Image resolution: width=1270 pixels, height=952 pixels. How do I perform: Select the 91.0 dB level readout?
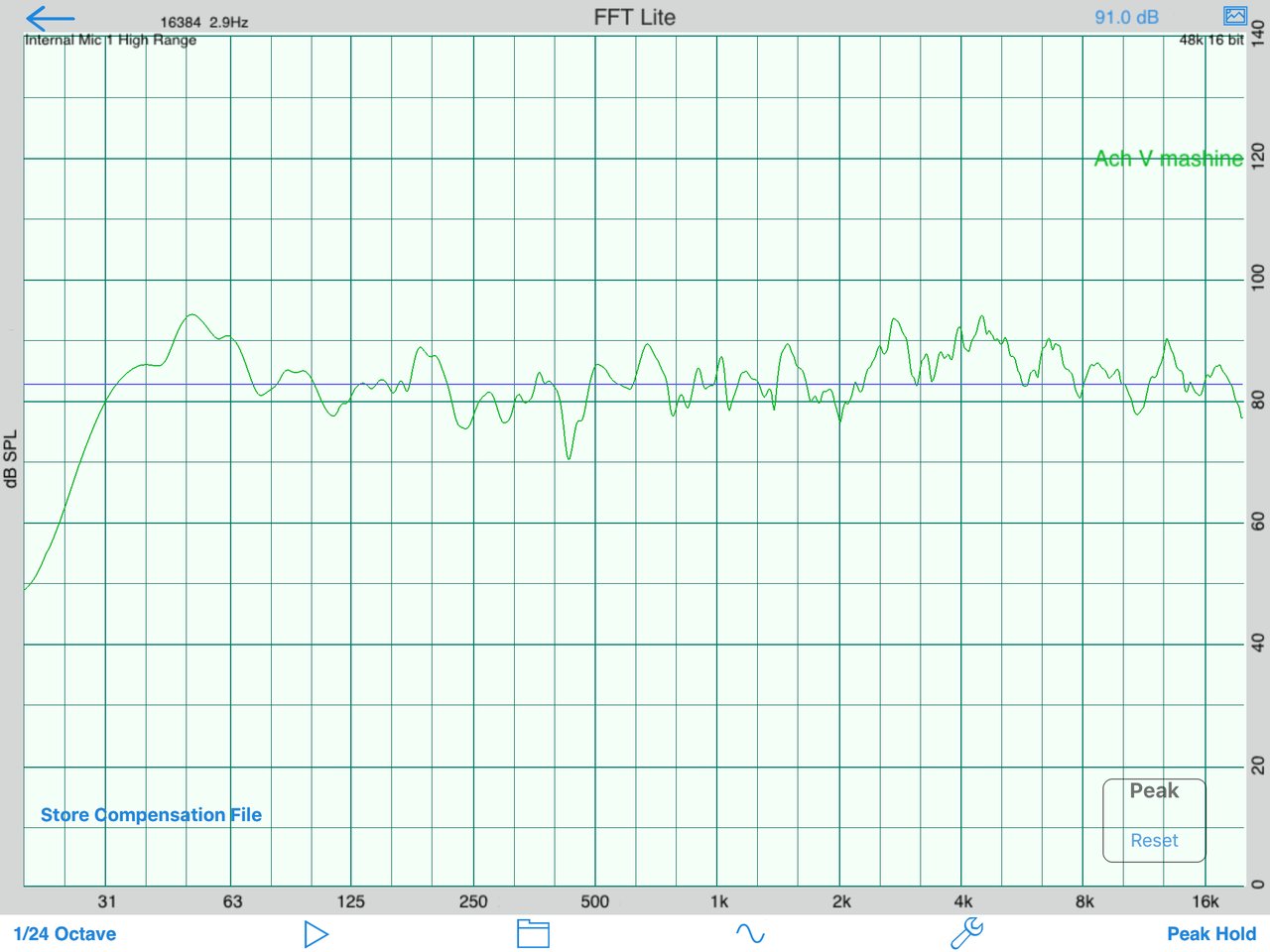[x=1126, y=17]
